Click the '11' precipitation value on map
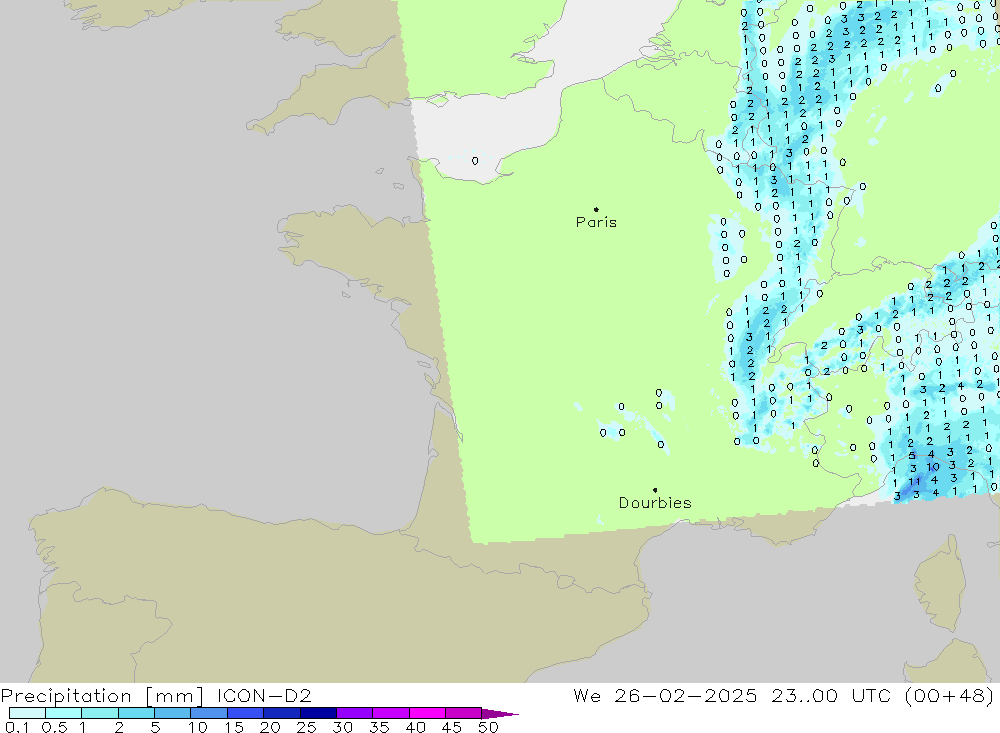This screenshot has width=1000, height=733. pyautogui.click(x=915, y=482)
